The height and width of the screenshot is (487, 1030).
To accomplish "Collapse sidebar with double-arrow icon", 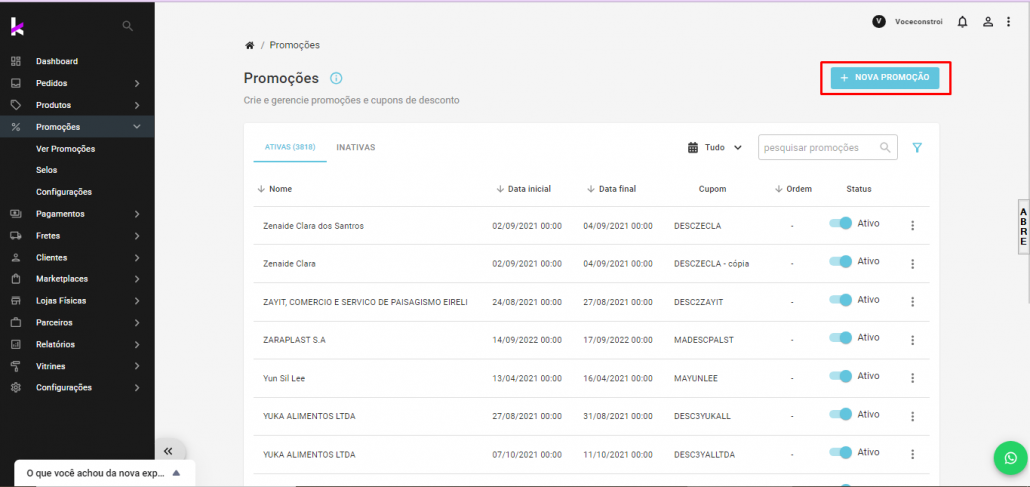I will pos(168,451).
